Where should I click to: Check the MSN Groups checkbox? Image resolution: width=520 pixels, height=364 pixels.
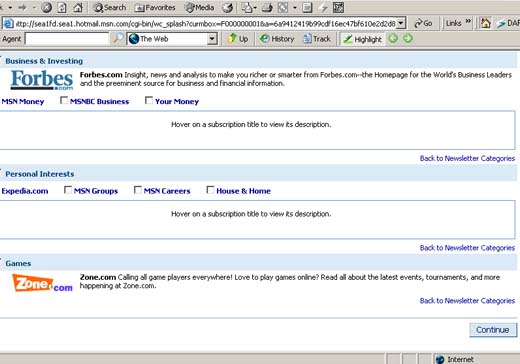(68, 190)
